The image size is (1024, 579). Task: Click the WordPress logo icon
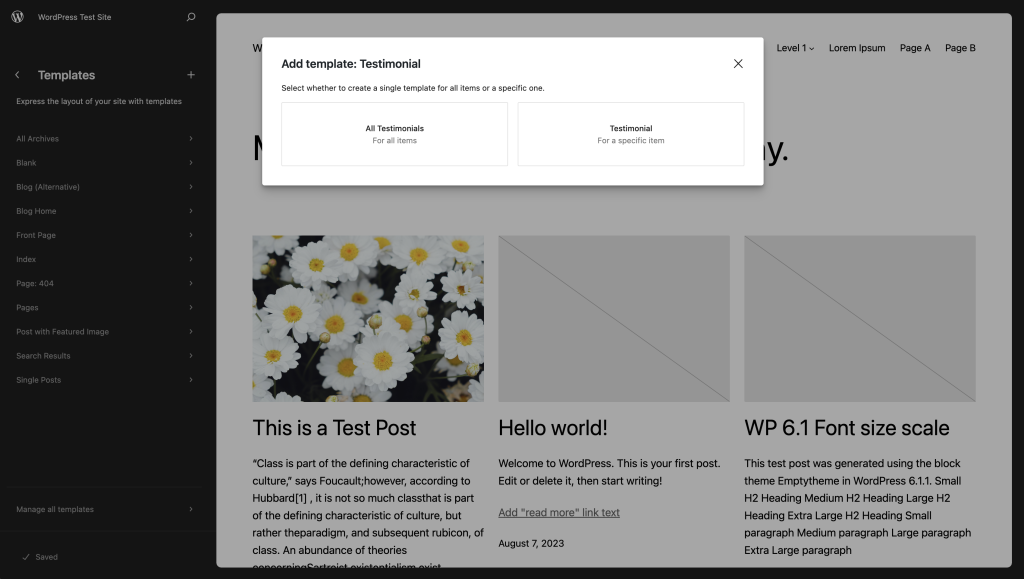pyautogui.click(x=17, y=17)
